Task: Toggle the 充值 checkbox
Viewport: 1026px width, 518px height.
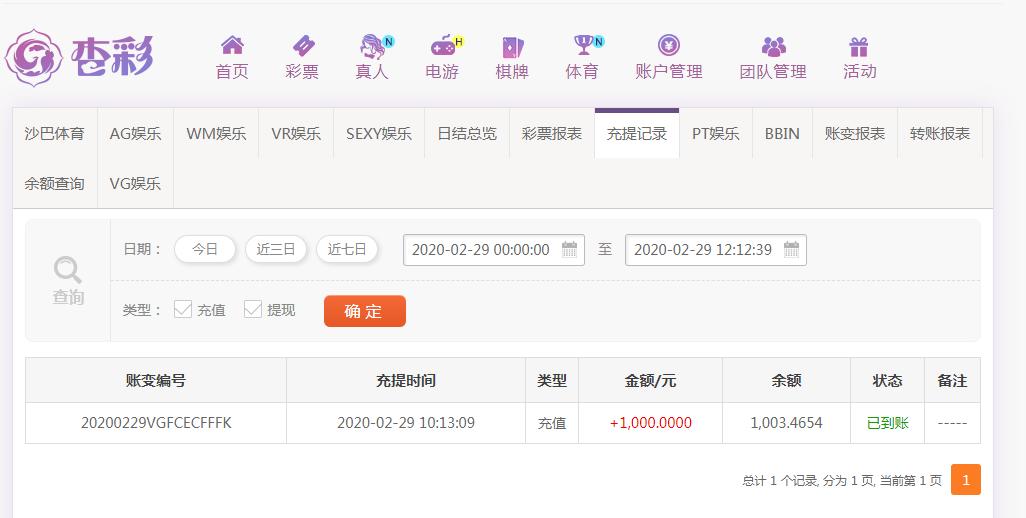Action: point(183,309)
